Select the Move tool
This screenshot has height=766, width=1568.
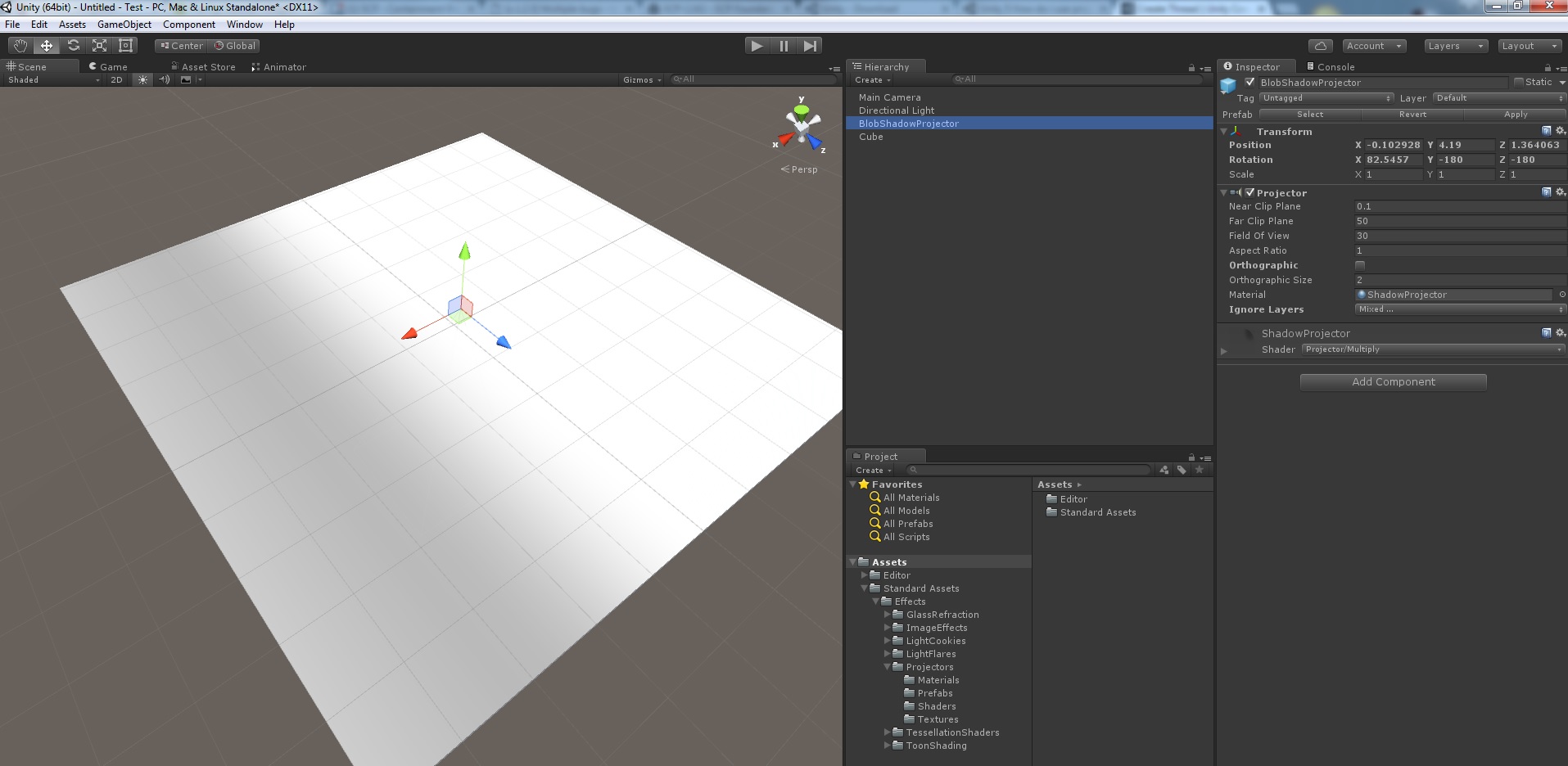click(47, 46)
